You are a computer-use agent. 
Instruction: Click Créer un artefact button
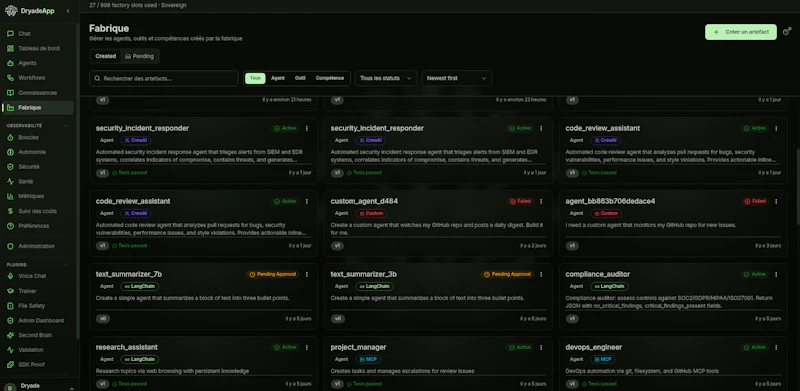(741, 32)
